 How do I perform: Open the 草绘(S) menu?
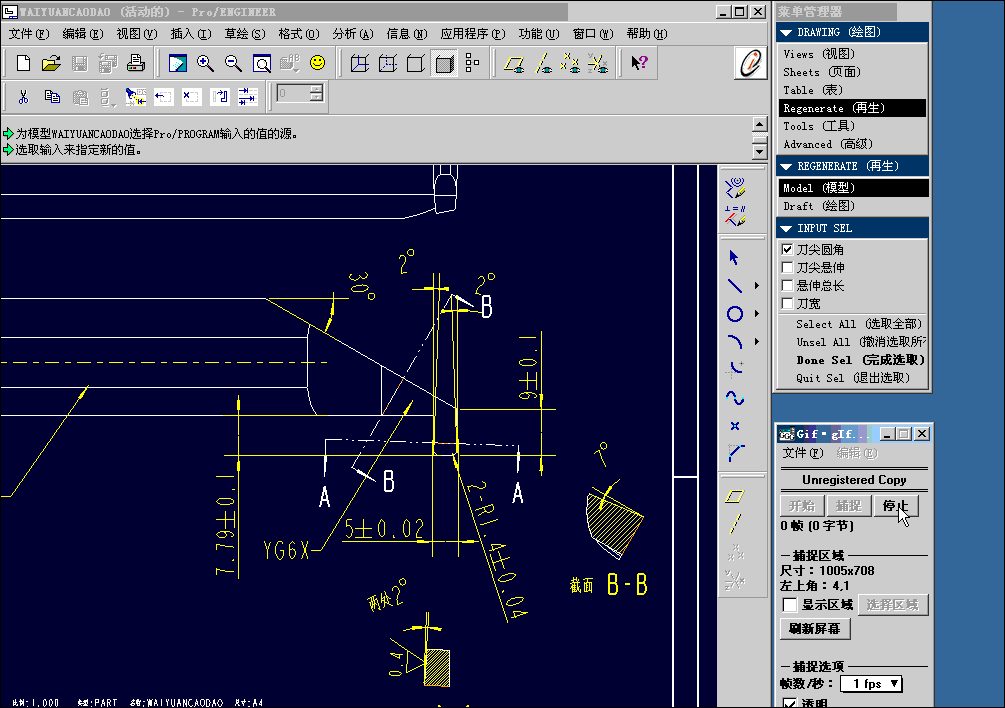(x=245, y=34)
